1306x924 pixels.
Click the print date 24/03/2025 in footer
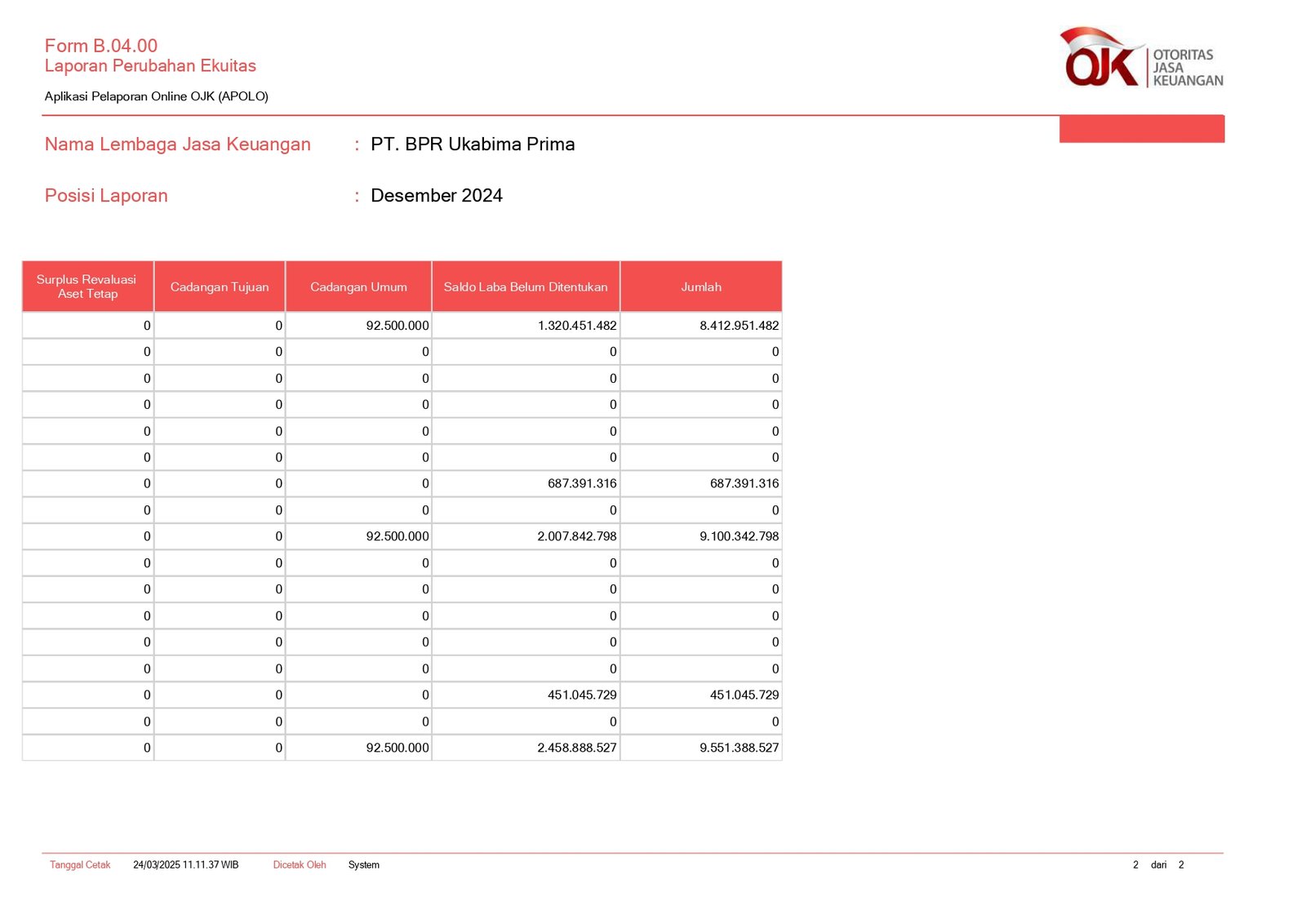tap(185, 865)
